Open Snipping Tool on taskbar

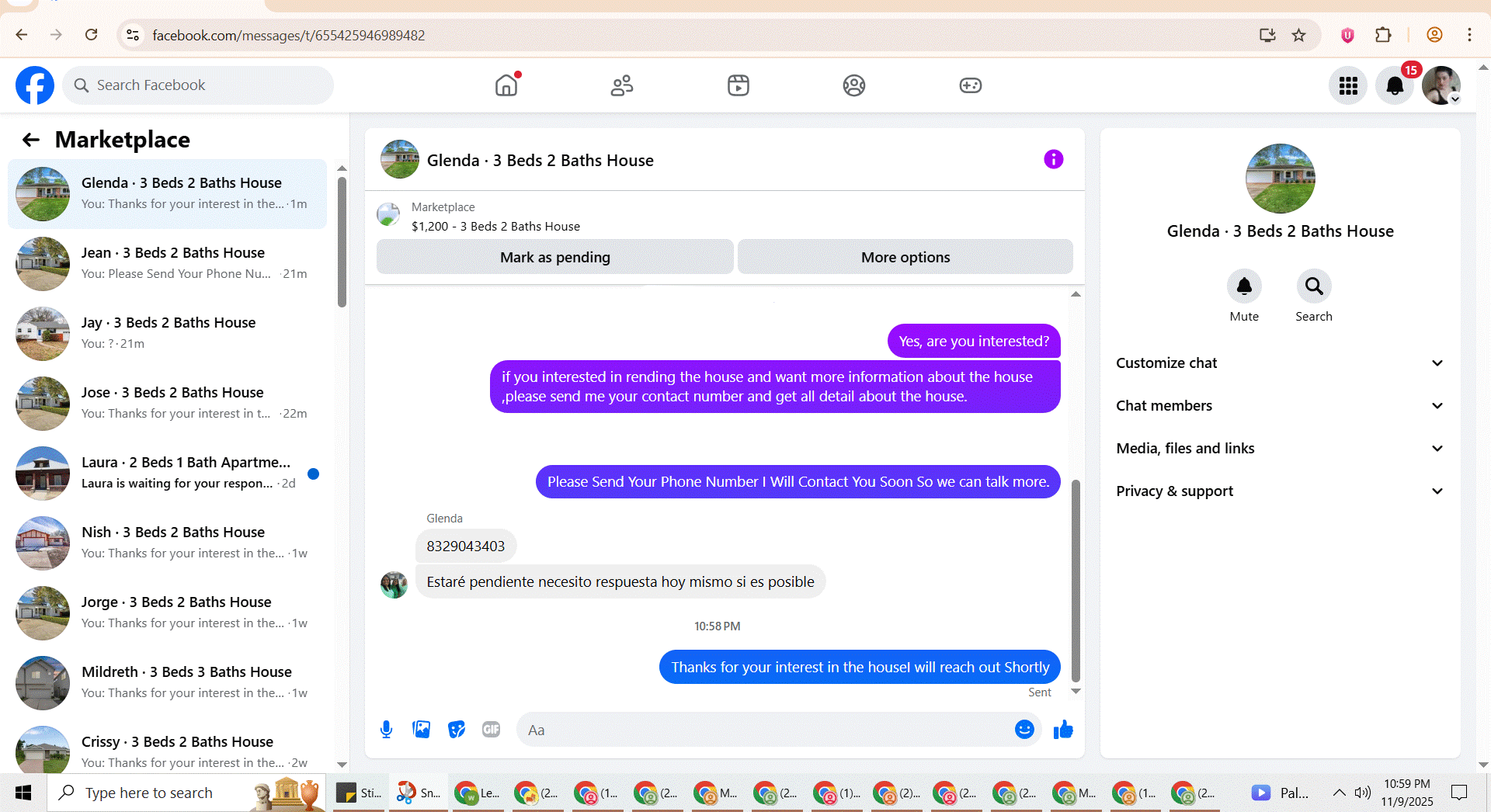(419, 793)
